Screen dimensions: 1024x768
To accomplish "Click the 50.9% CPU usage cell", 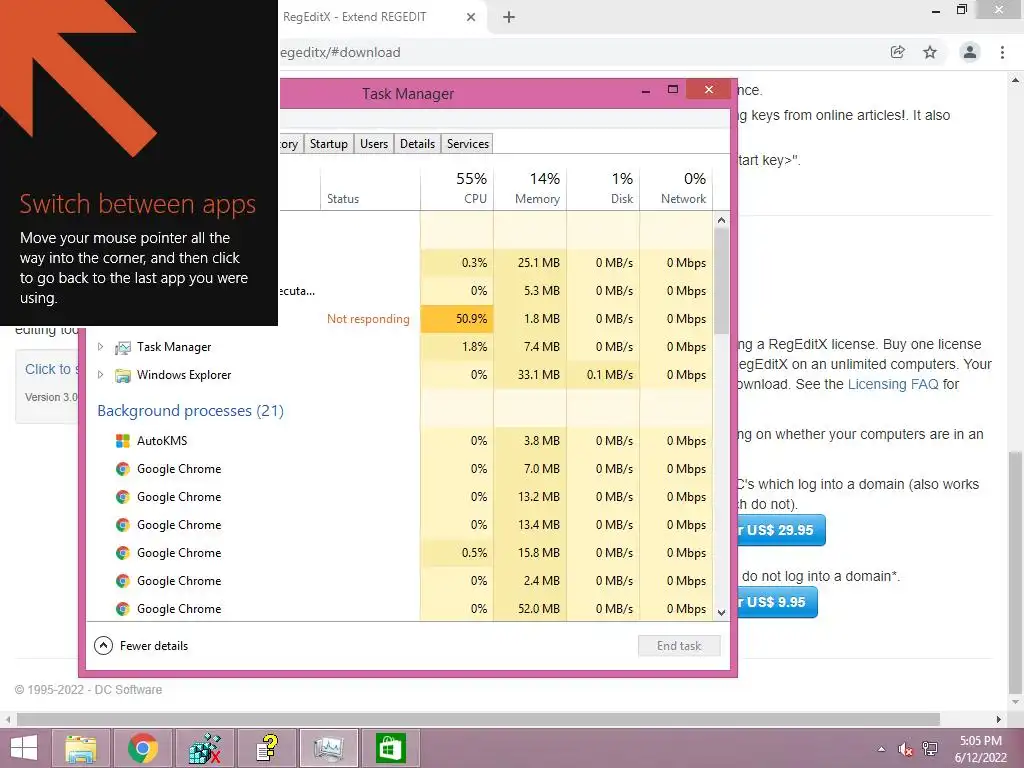I will pos(457,319).
